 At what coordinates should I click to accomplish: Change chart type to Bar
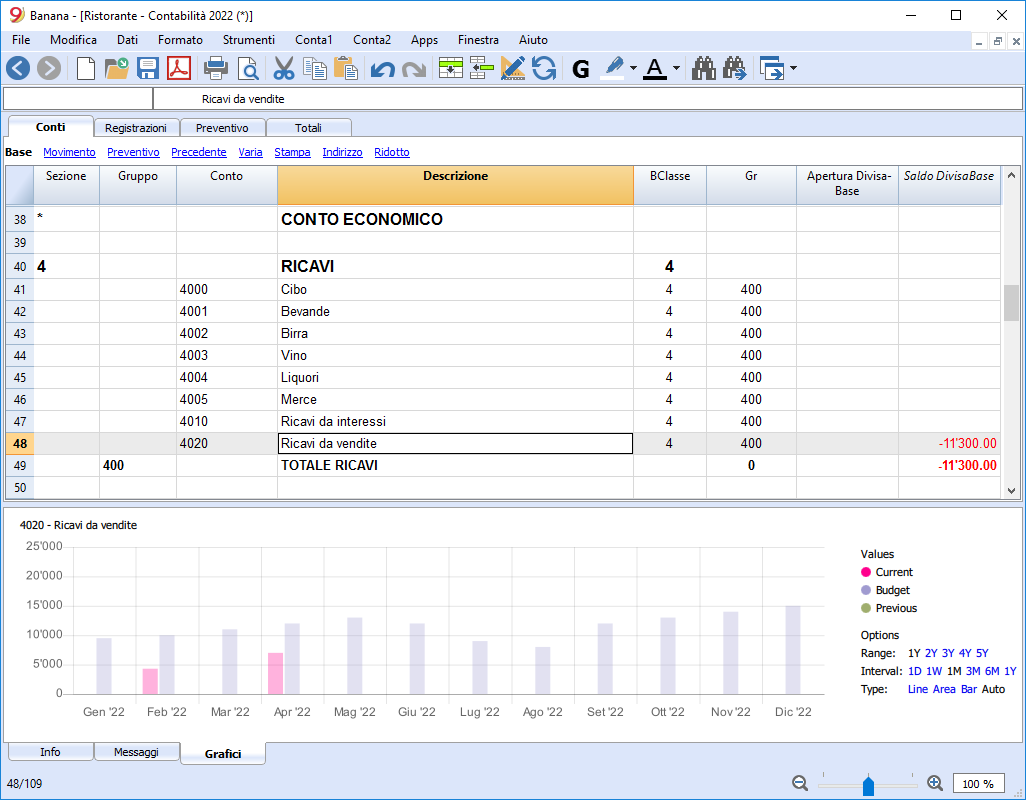point(969,689)
